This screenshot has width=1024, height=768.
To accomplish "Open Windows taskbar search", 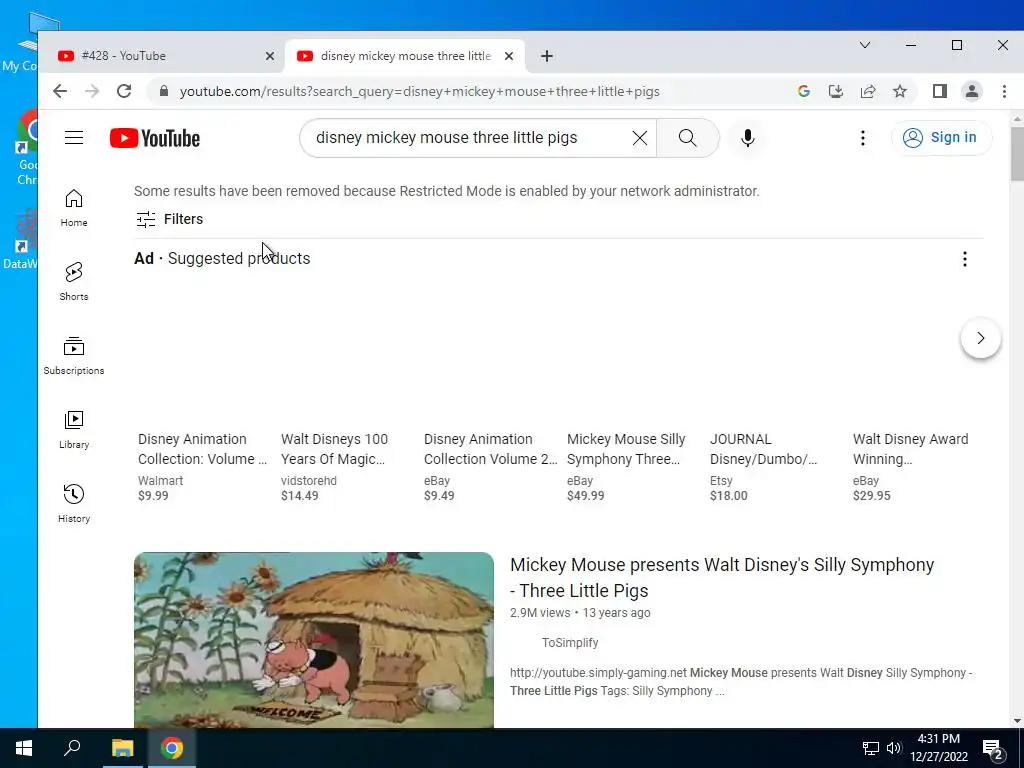I will pos(72,748).
